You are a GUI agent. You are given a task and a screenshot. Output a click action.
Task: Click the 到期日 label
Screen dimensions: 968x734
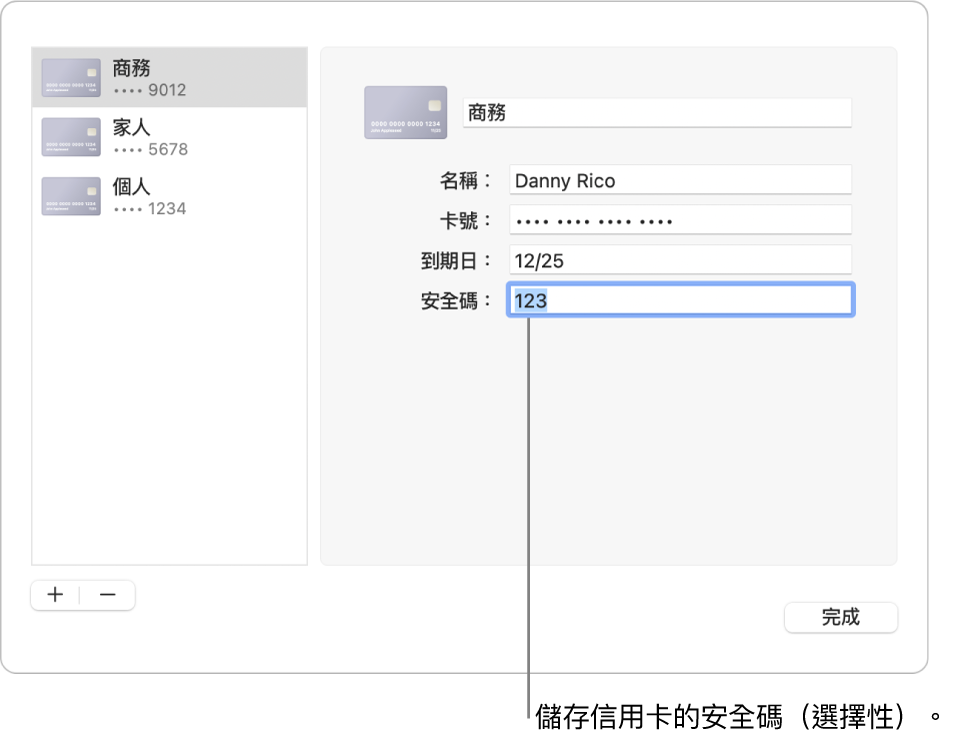pos(456,261)
